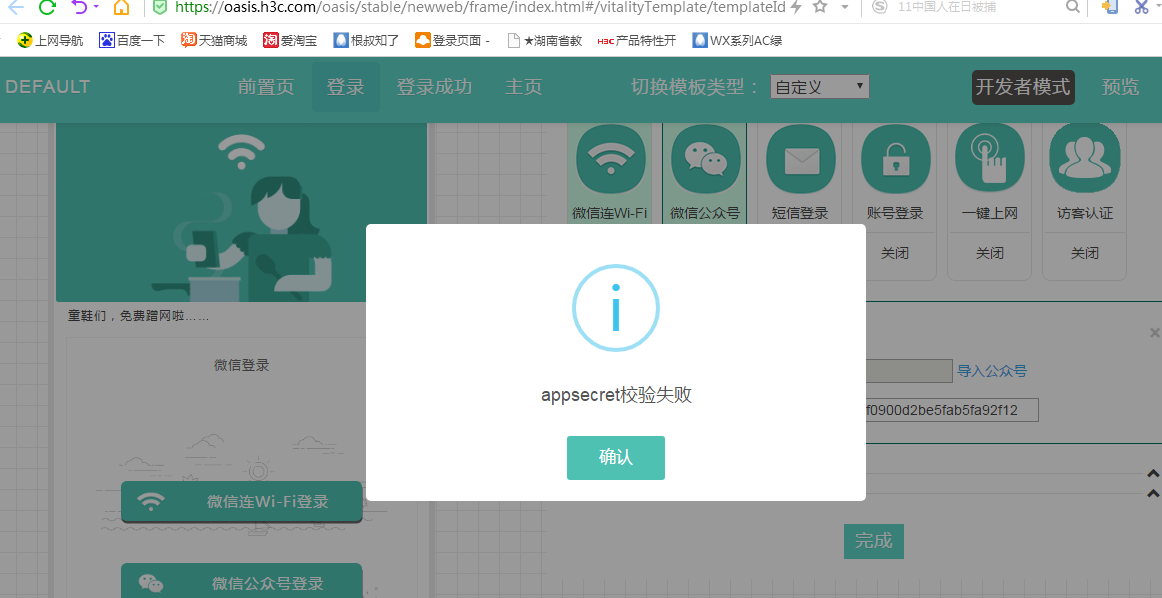Image resolution: width=1162 pixels, height=598 pixels.
Task: Toggle the 关闭 switch under 访客认证
Action: pyautogui.click(x=1085, y=253)
